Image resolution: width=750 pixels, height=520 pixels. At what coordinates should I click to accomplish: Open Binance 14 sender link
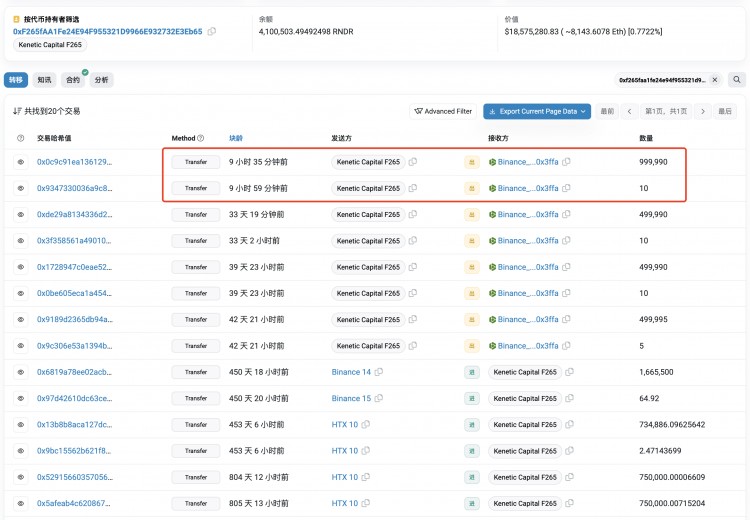pos(351,372)
